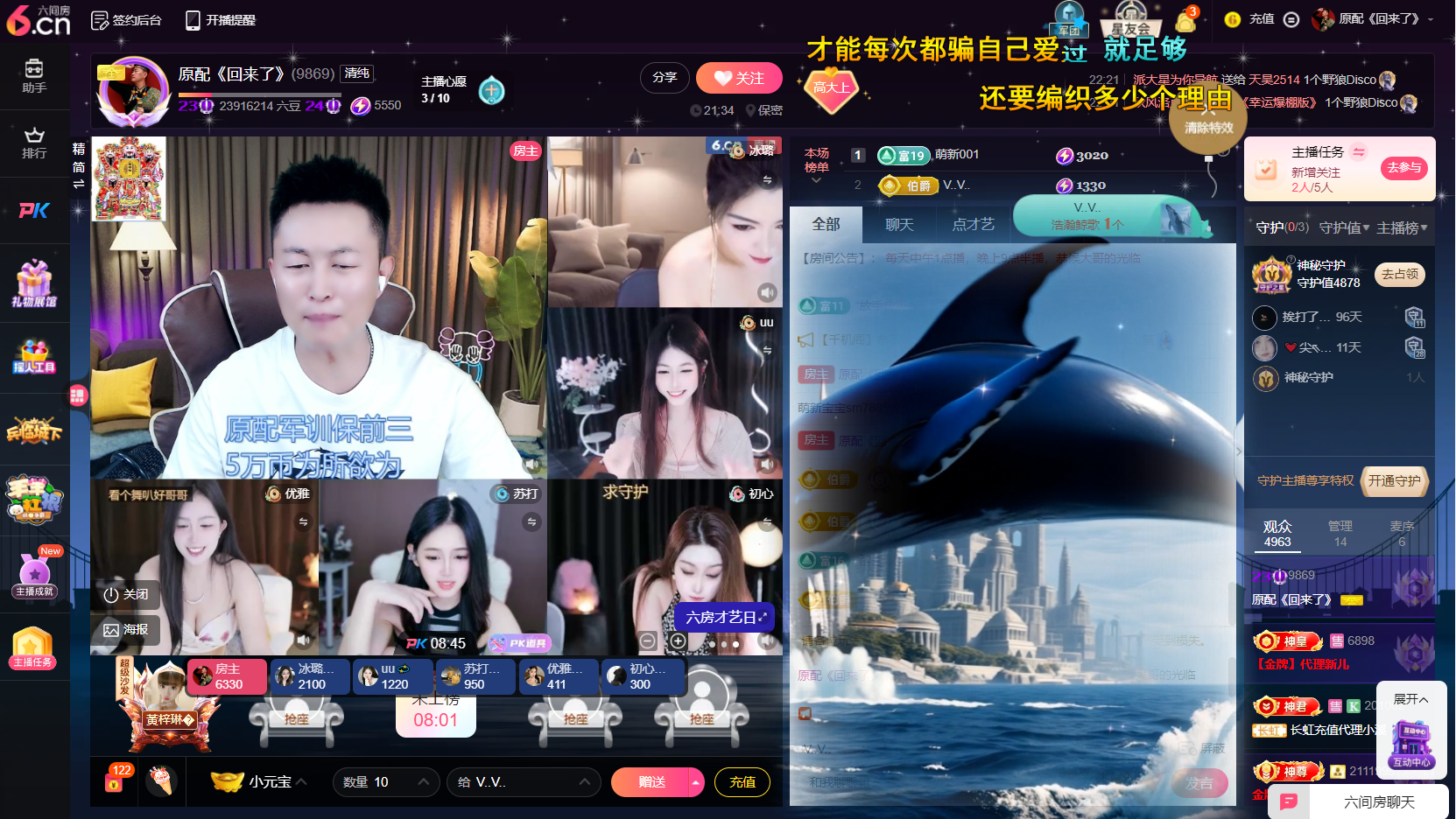Image resolution: width=1456 pixels, height=819 pixels.
Task: Open 海报 poster option
Action: pyautogui.click(x=126, y=630)
